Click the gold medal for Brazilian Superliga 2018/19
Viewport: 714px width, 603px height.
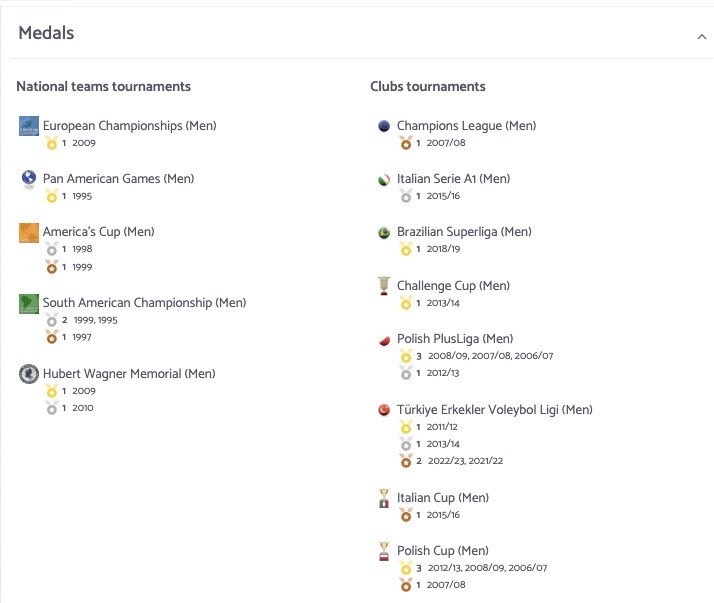[406, 249]
